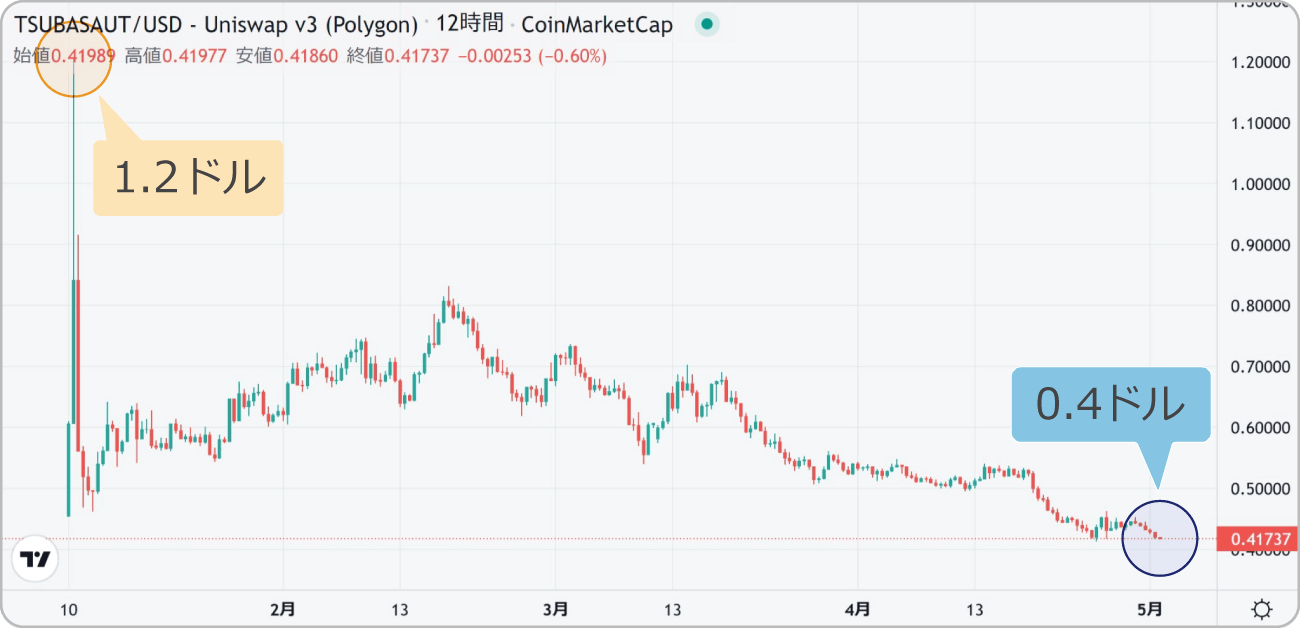
Task: Click the 0.90000 price axis label
Action: tap(1261, 245)
